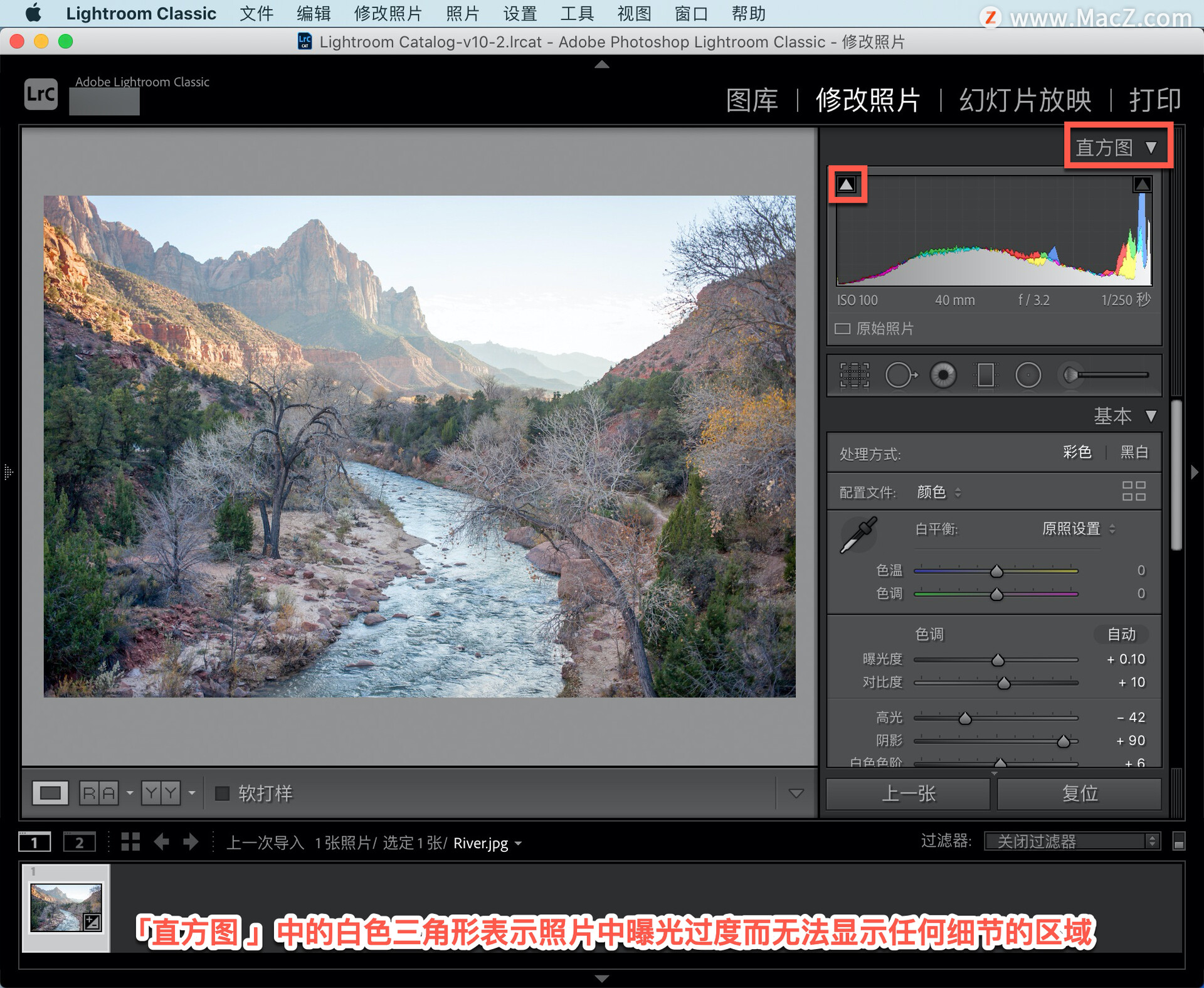Select the Spot Removal tool
Viewport: 1204px width, 988px height.
[x=901, y=375]
